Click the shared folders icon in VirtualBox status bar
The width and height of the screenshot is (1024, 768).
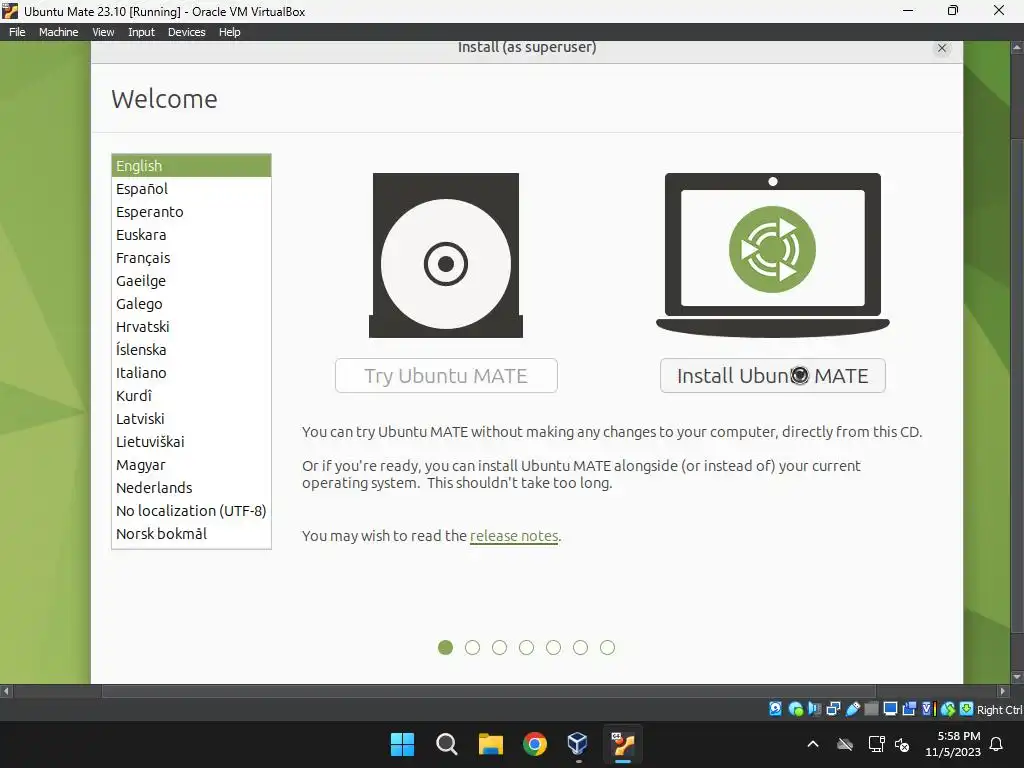pyautogui.click(x=871, y=709)
